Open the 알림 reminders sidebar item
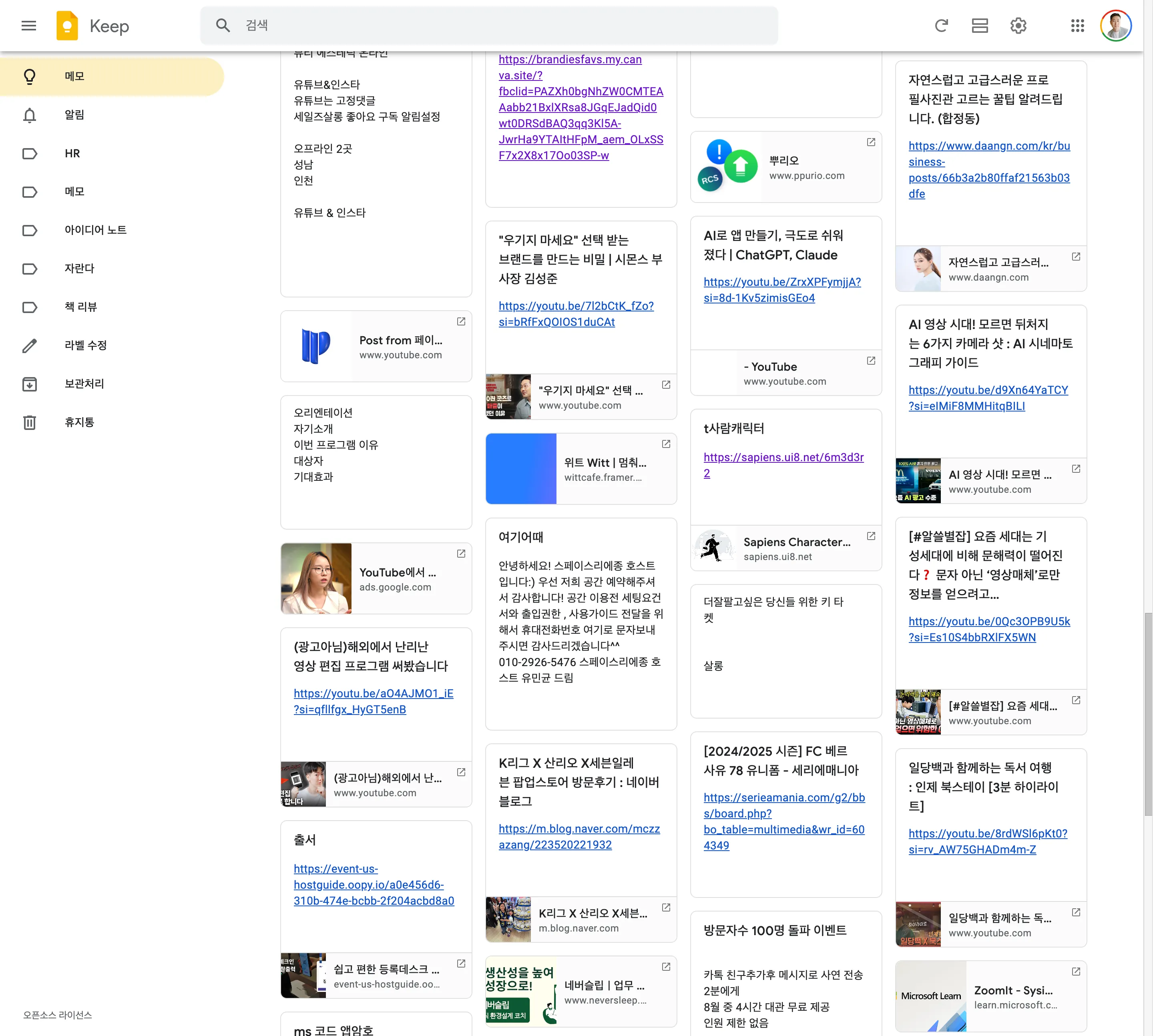The image size is (1153, 1036). tap(74, 115)
